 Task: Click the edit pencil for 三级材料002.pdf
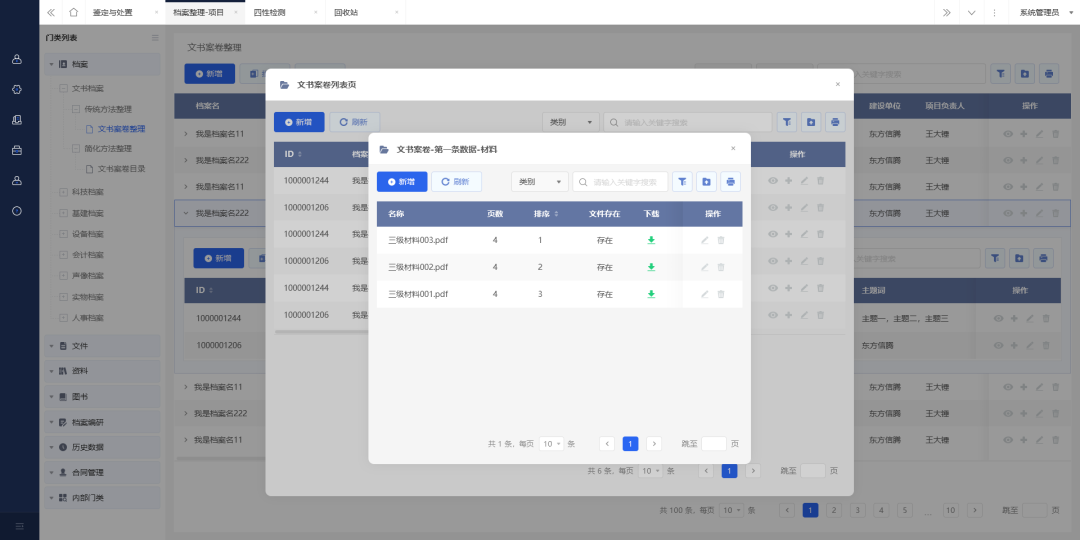point(705,267)
